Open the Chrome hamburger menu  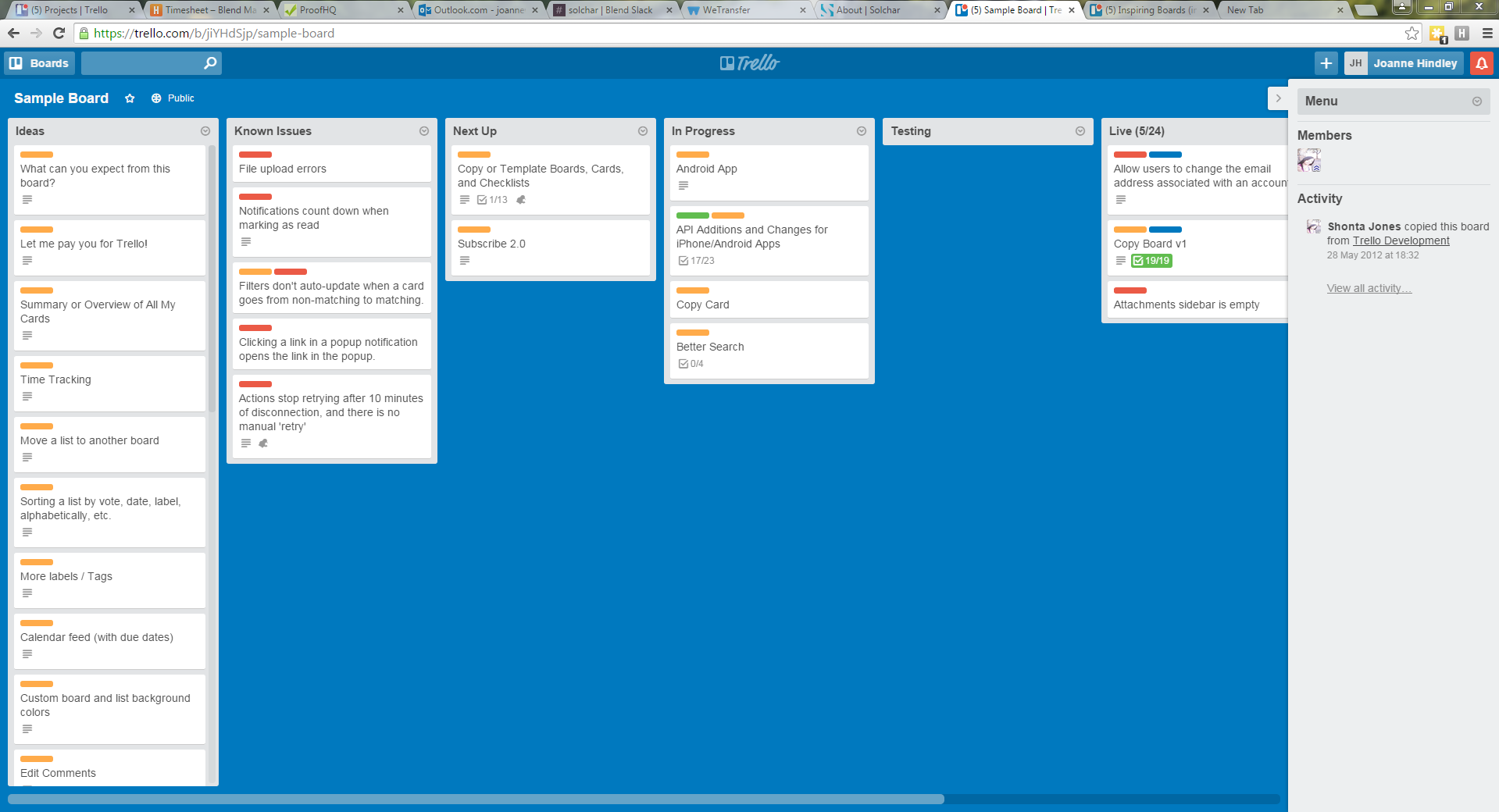tap(1487, 33)
